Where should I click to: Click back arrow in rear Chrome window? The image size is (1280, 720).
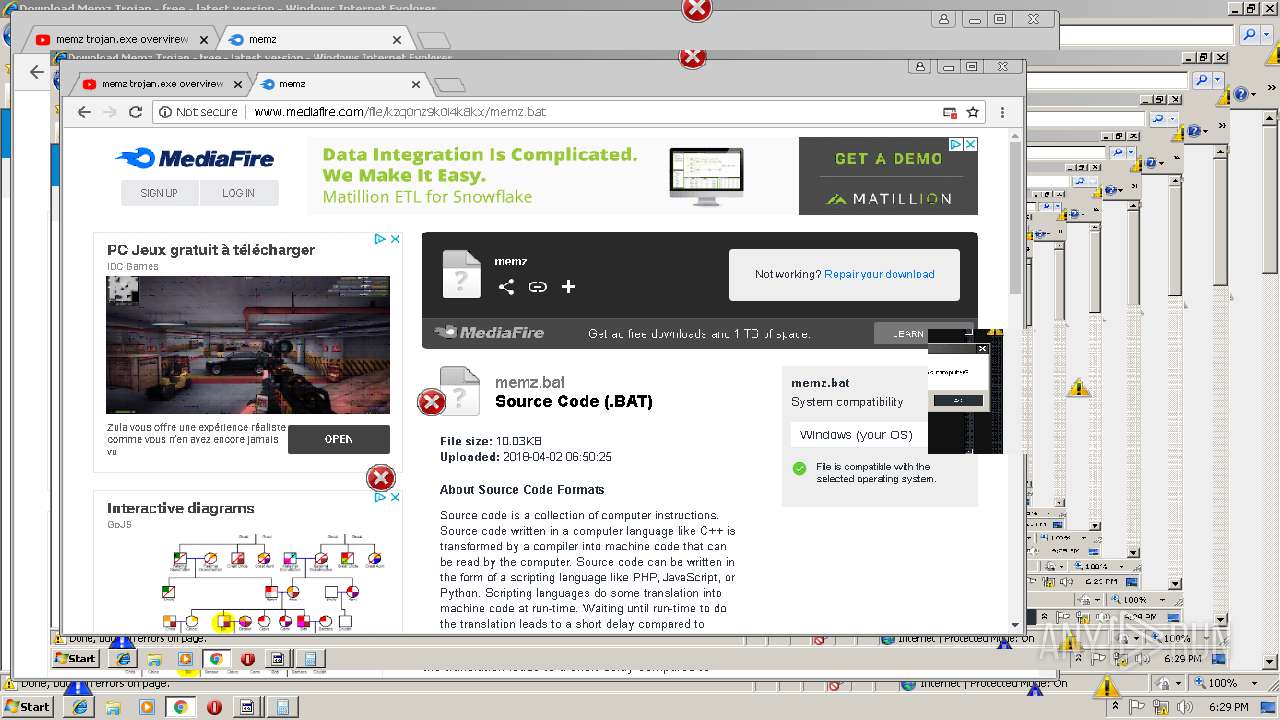[x=37, y=72]
